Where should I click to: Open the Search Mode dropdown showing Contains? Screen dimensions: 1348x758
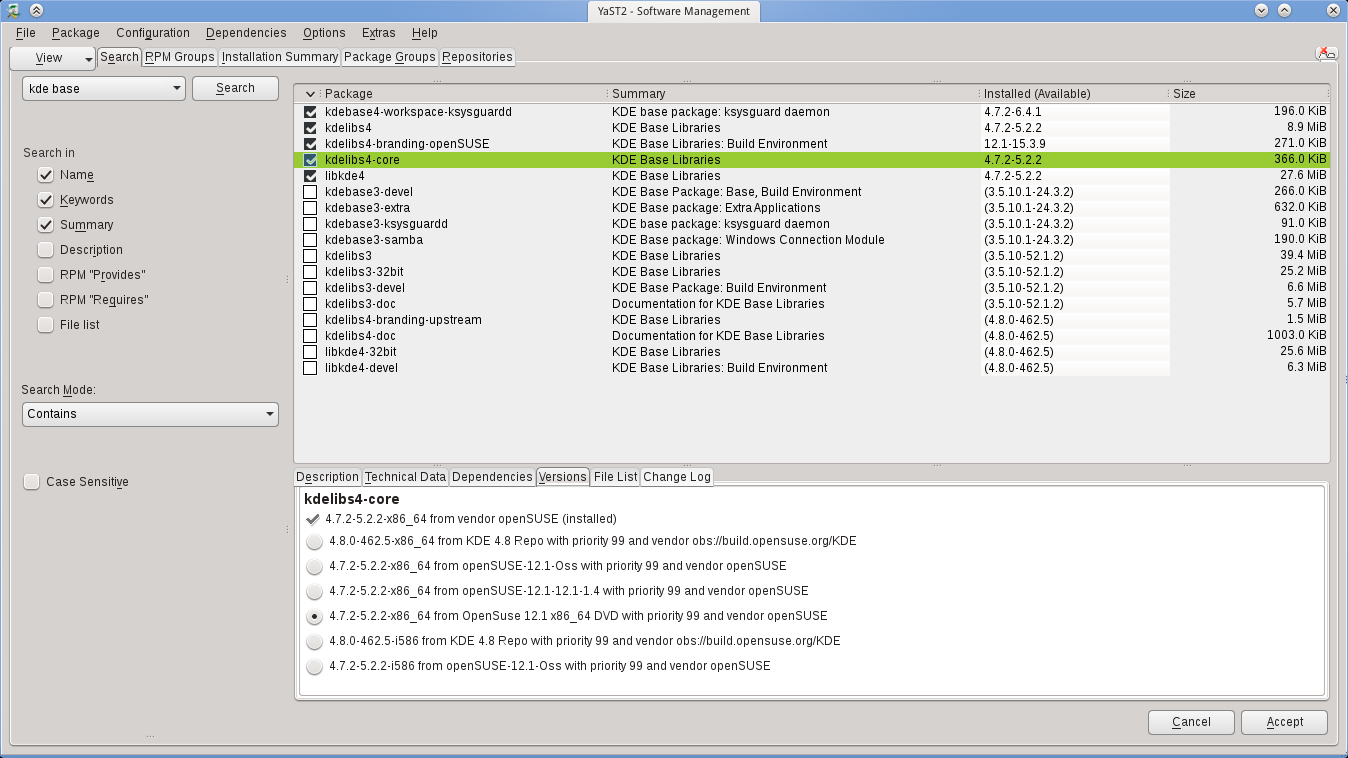(x=150, y=413)
